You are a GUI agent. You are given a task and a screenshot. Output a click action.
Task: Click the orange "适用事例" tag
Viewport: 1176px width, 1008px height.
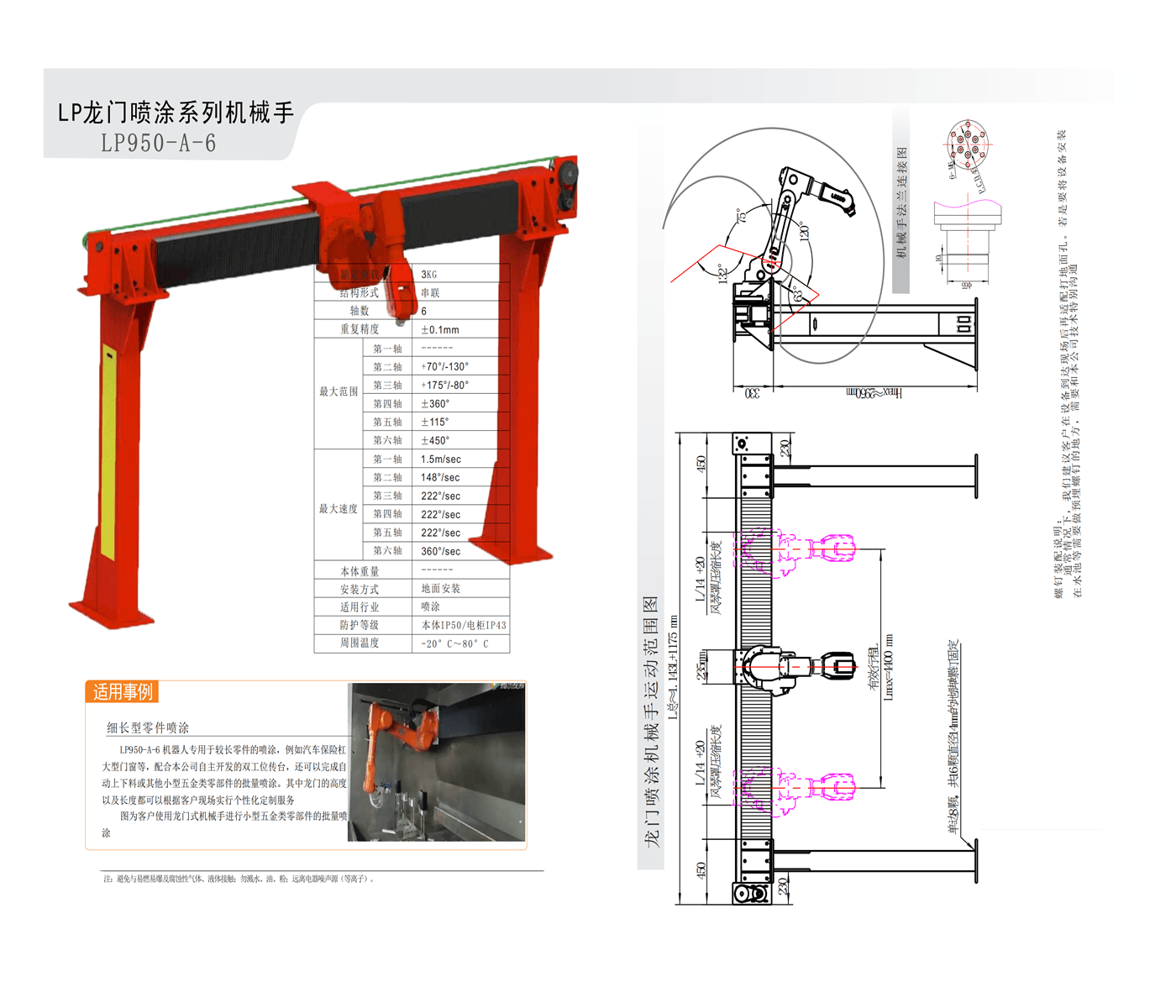click(123, 692)
